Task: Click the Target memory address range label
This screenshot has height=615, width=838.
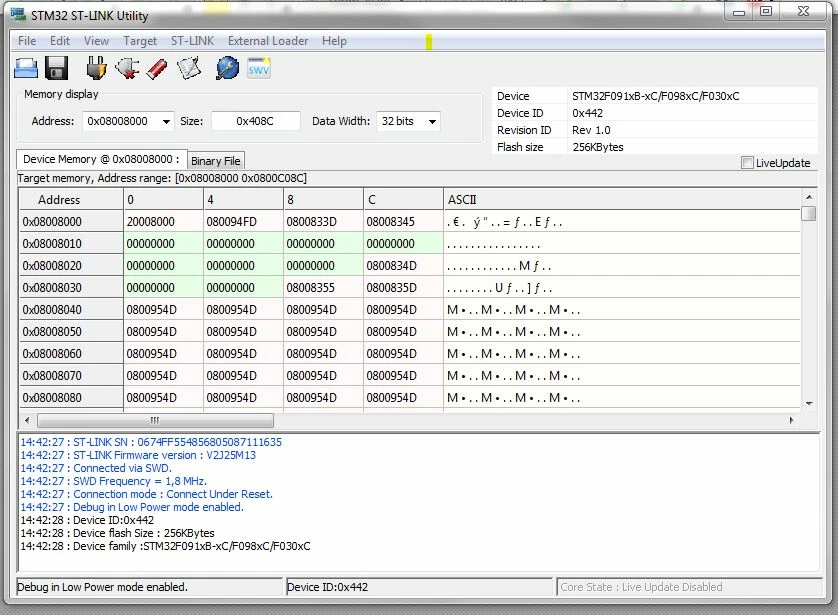Action: click(162, 178)
